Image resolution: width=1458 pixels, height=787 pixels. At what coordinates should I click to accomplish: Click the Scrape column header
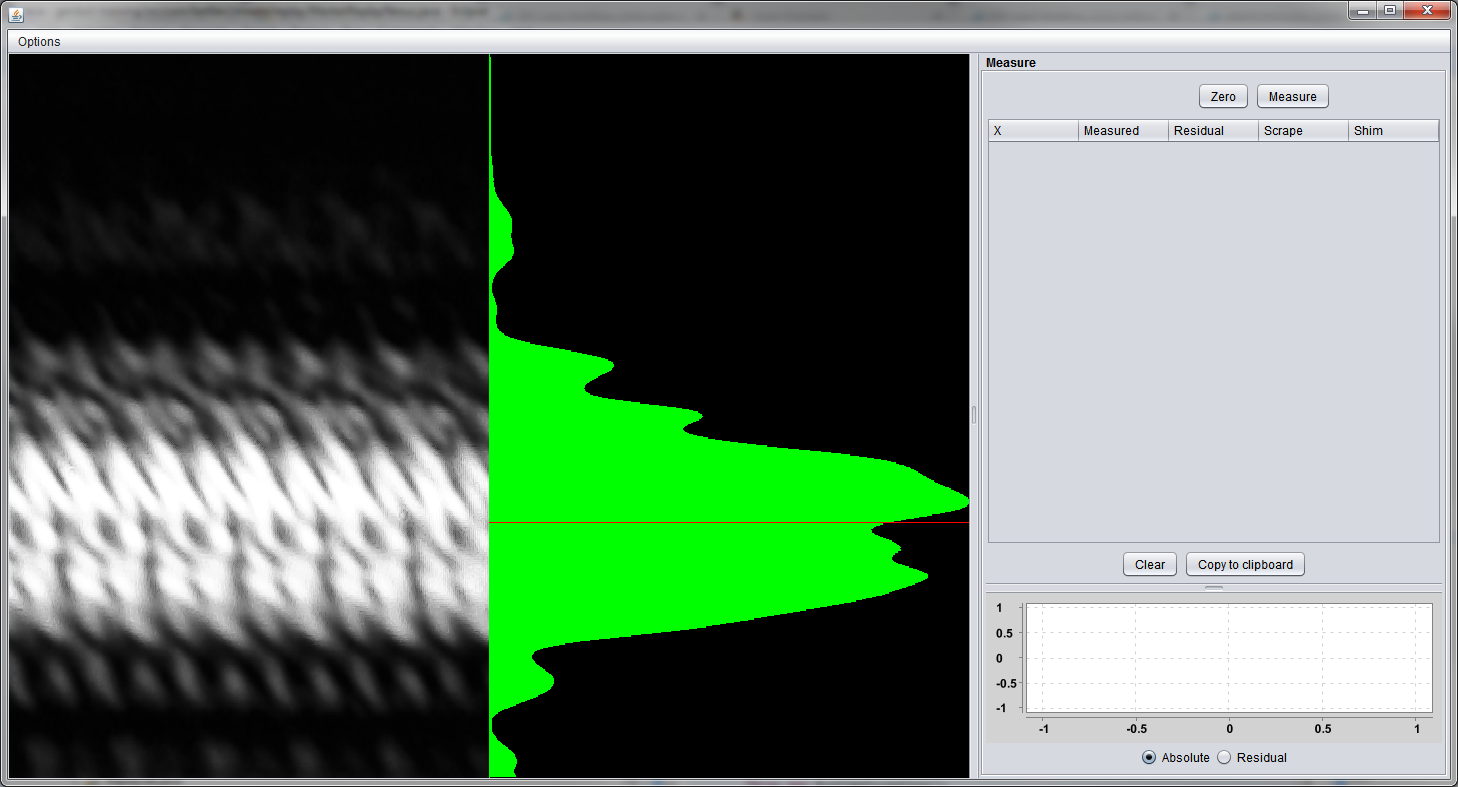coord(1302,131)
